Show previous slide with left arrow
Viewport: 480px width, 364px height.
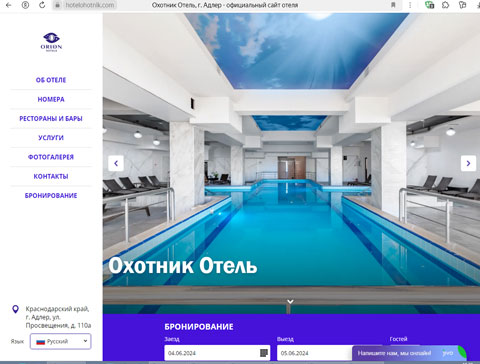116,163
